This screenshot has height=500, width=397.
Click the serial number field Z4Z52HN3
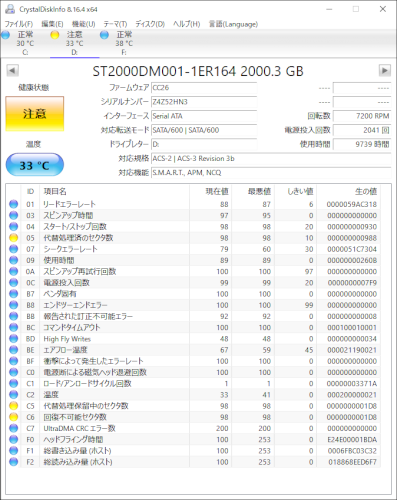point(204,102)
